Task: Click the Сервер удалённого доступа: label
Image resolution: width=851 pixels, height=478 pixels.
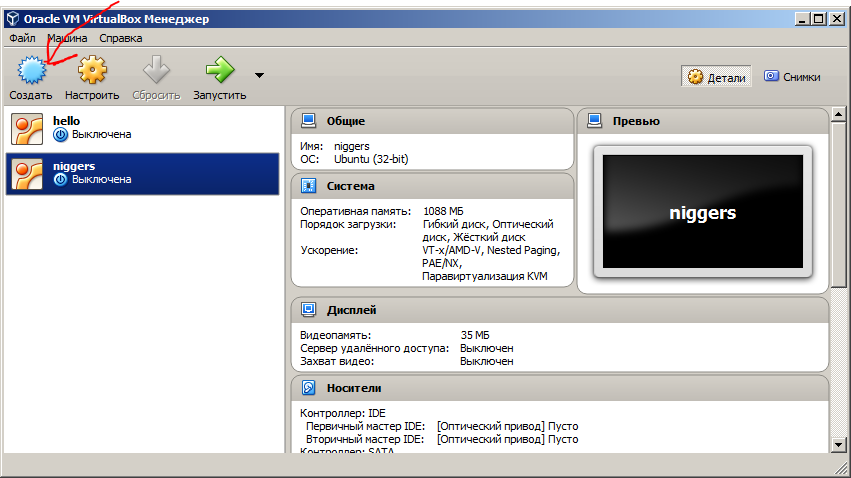Action: tap(374, 348)
